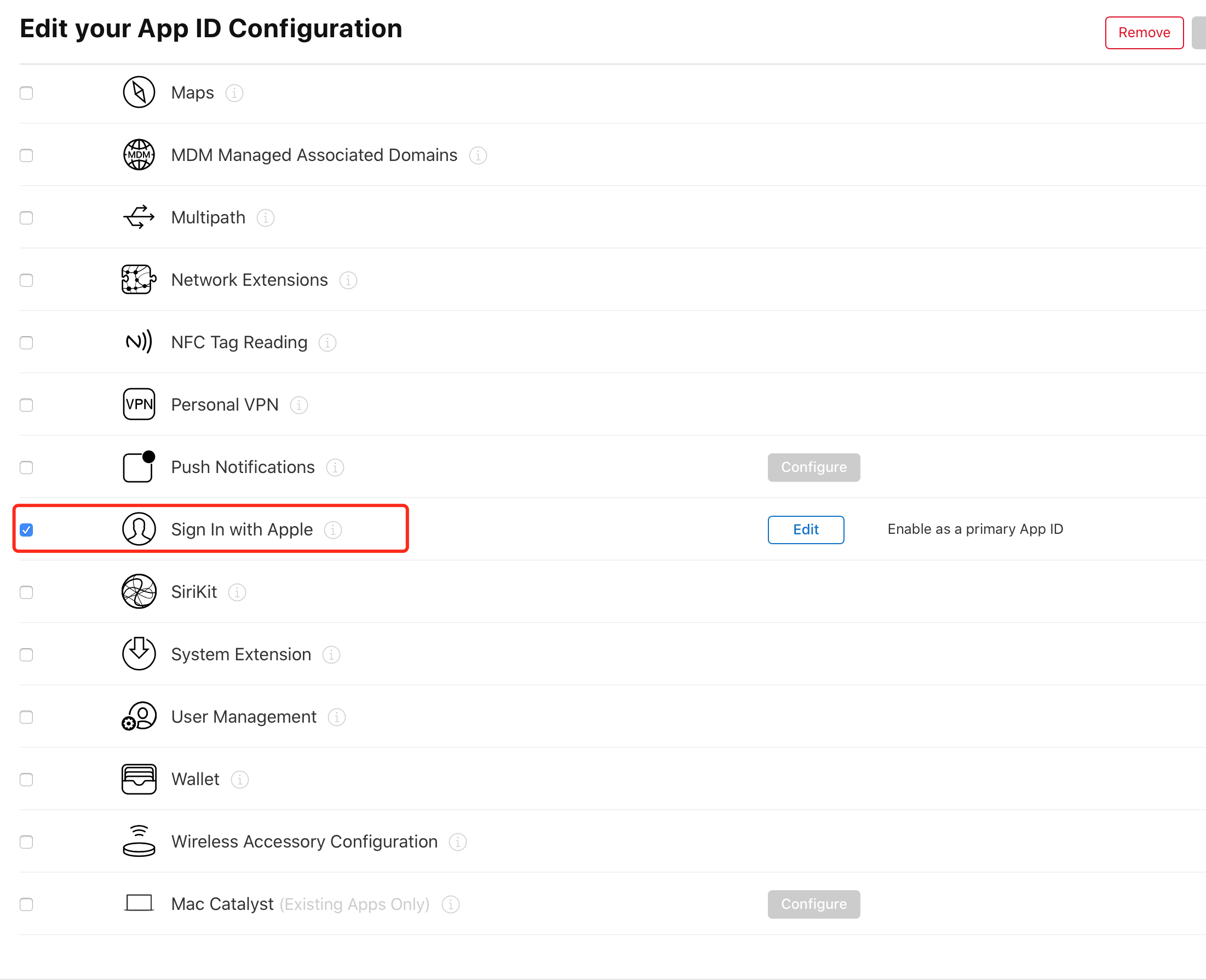The width and height of the screenshot is (1206, 980).
Task: Open info for Sign In with Apple
Action: pyautogui.click(x=333, y=529)
